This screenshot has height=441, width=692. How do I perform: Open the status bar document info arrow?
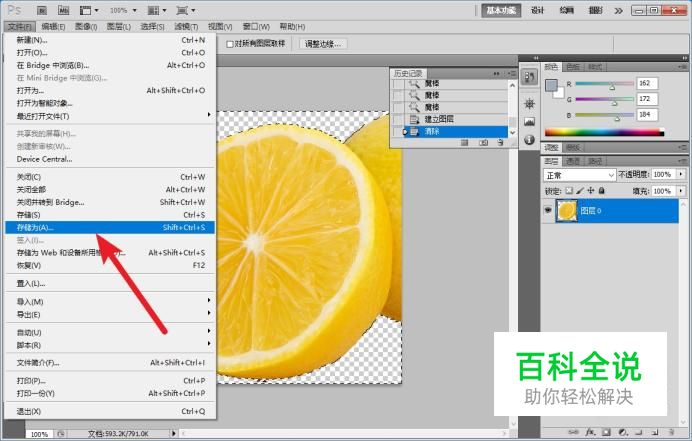tap(173, 434)
